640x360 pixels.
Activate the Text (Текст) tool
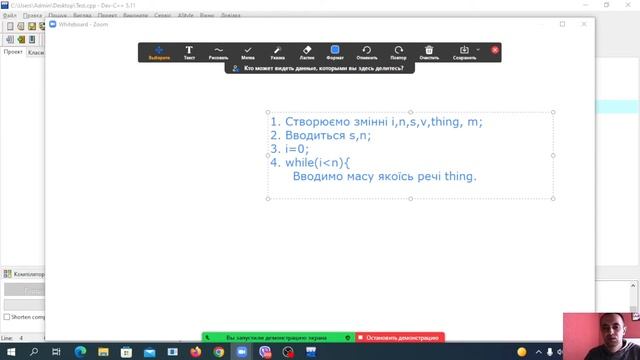tap(189, 53)
